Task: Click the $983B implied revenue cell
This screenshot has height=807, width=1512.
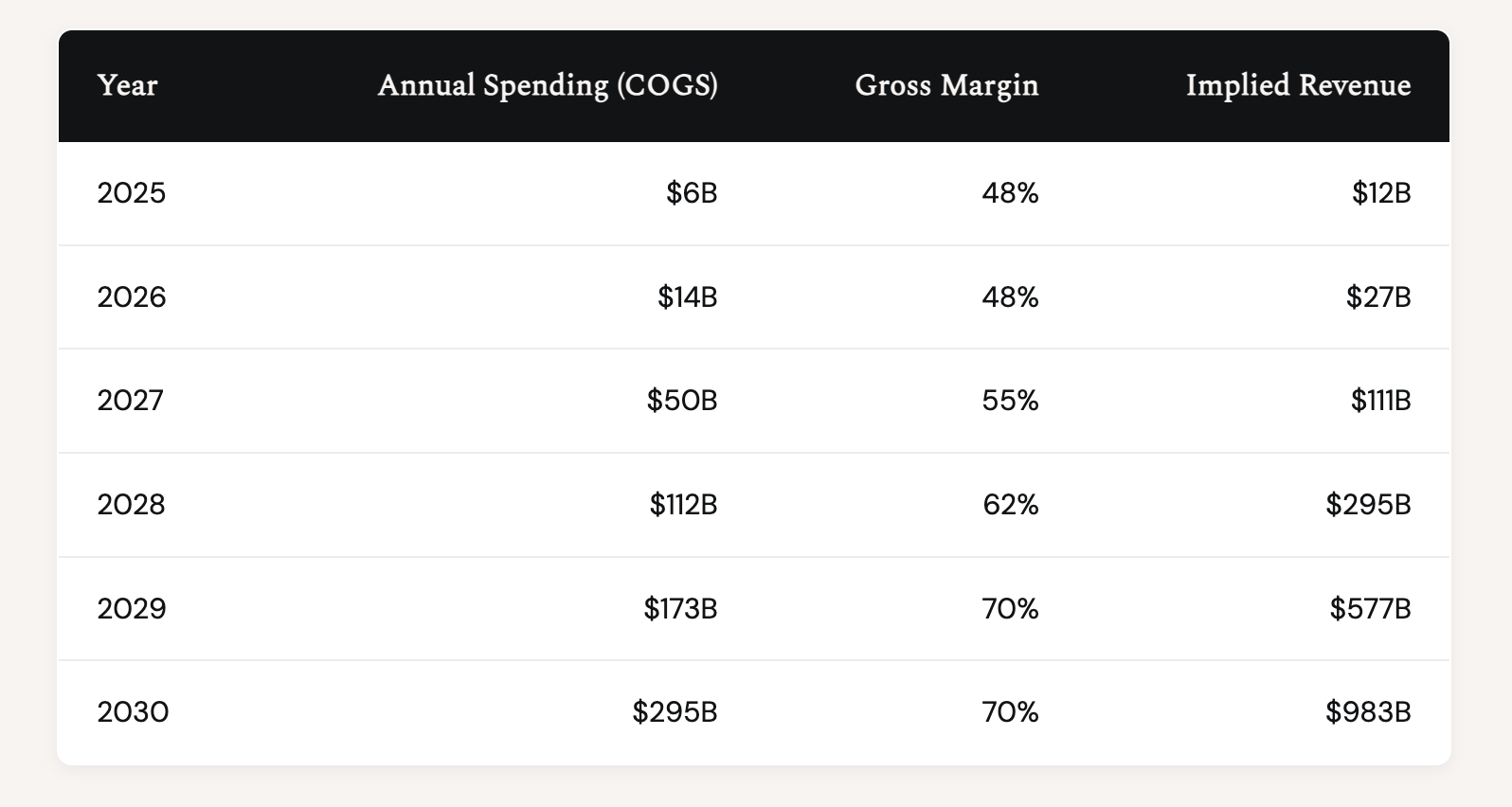Action: point(1368,712)
